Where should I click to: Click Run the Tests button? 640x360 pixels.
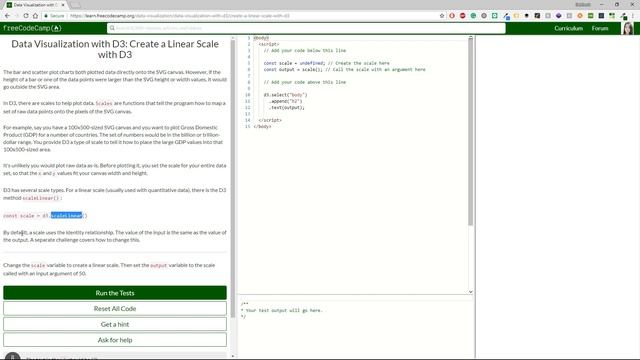click(115, 293)
